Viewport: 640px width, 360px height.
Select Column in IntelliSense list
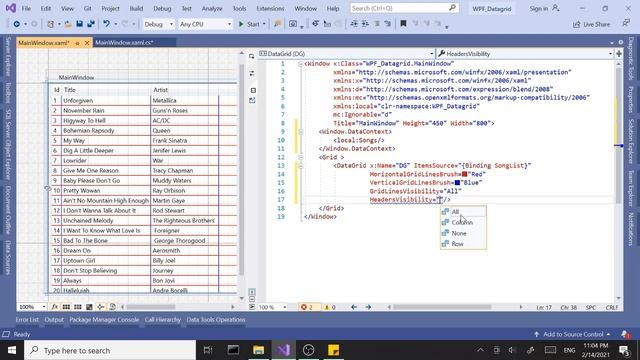[x=463, y=222]
